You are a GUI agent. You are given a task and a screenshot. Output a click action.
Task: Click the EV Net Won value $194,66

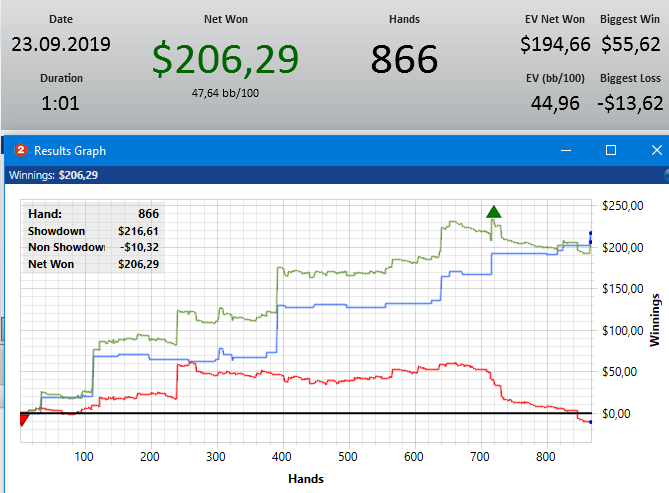point(555,44)
